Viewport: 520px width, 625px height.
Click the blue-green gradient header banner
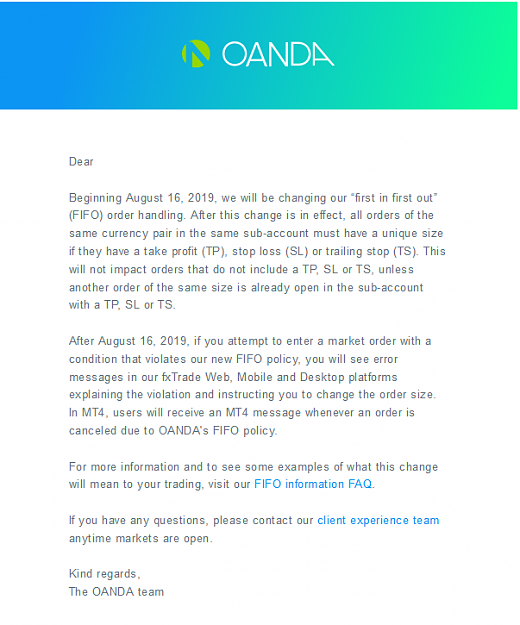point(259,55)
